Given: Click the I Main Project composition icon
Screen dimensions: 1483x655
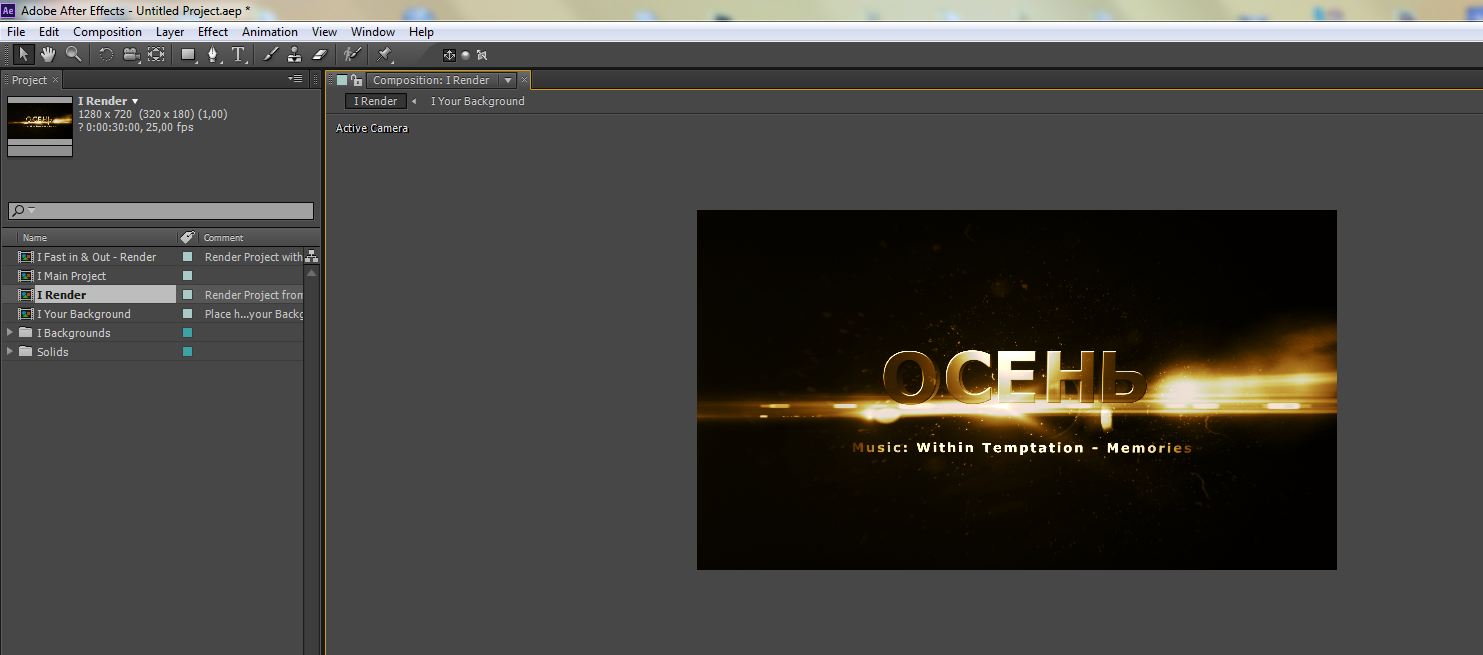Looking at the screenshot, I should (26, 276).
